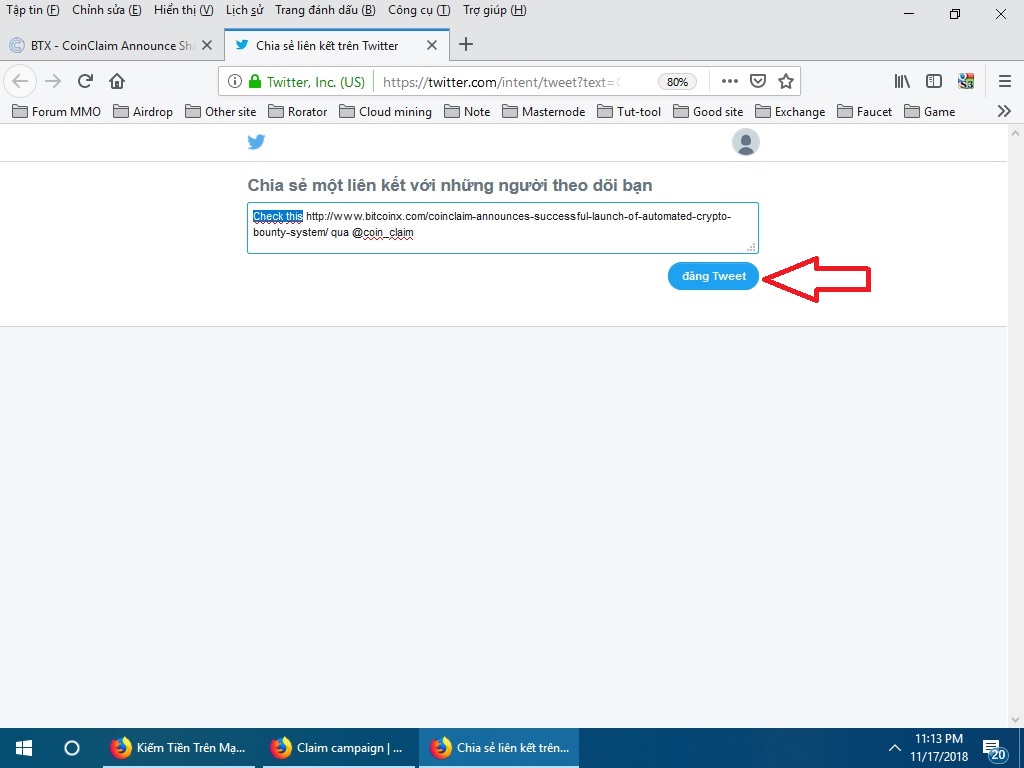Click the Twitter bird logo
This screenshot has width=1024, height=768.
[x=256, y=142]
